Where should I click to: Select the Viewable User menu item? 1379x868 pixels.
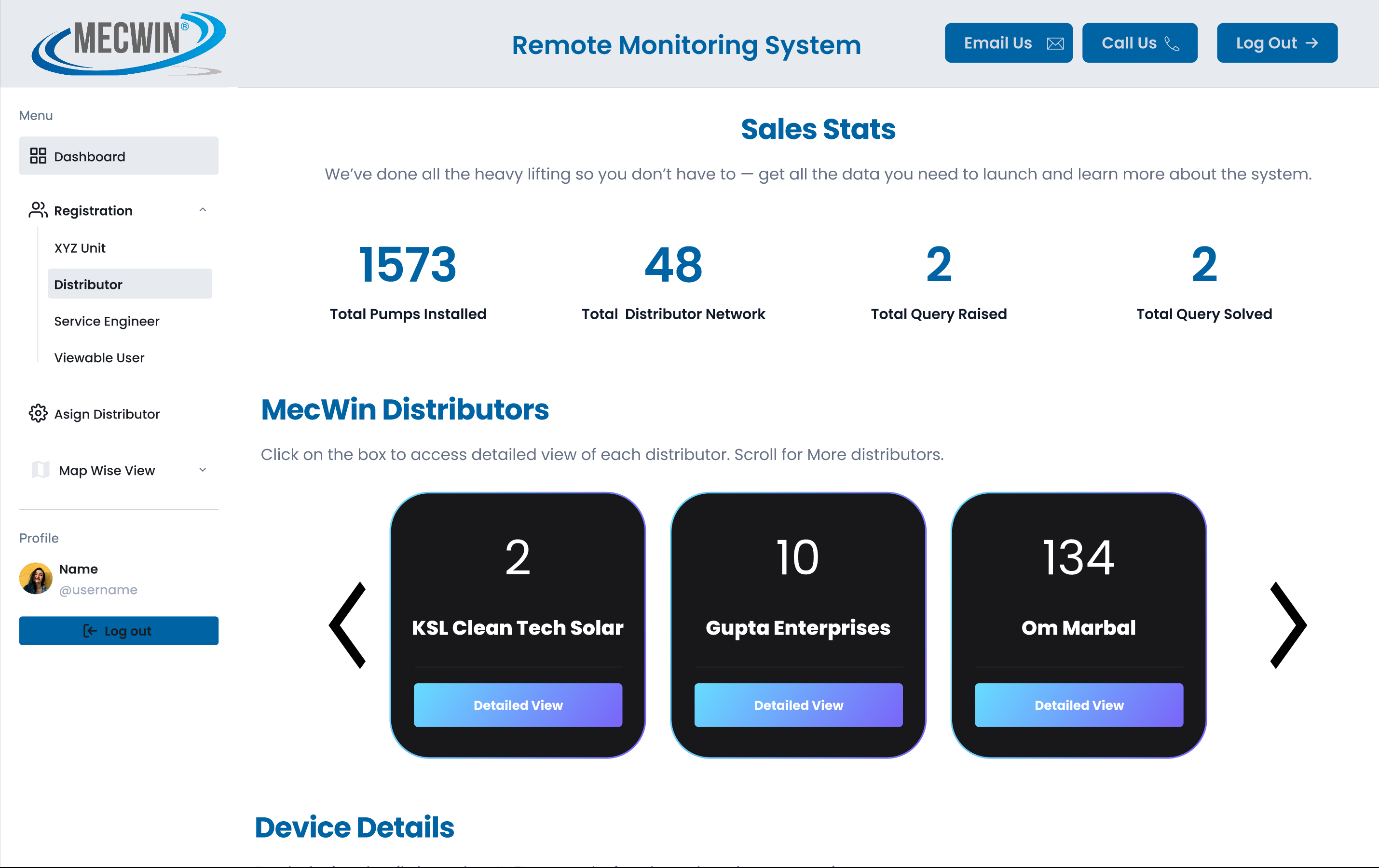[99, 358]
